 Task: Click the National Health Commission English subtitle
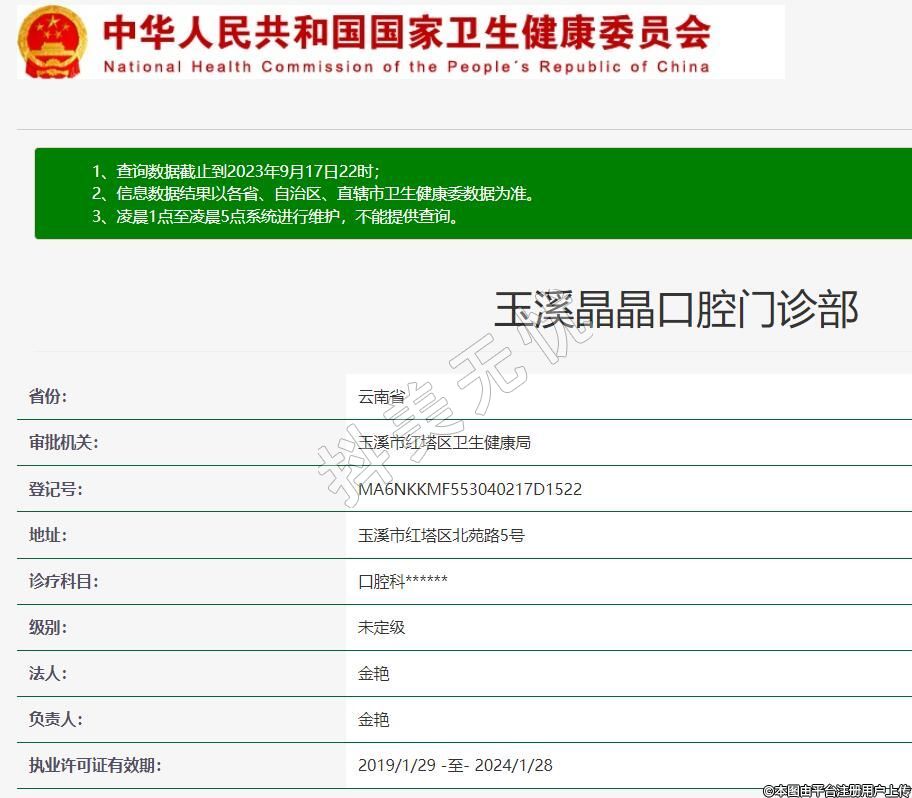[406, 67]
